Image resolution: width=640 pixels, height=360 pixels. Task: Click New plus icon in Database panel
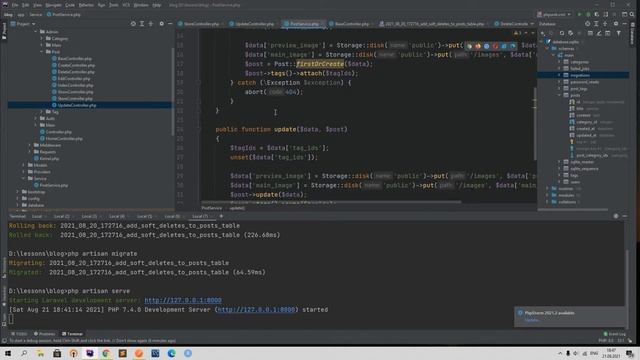click(542, 33)
